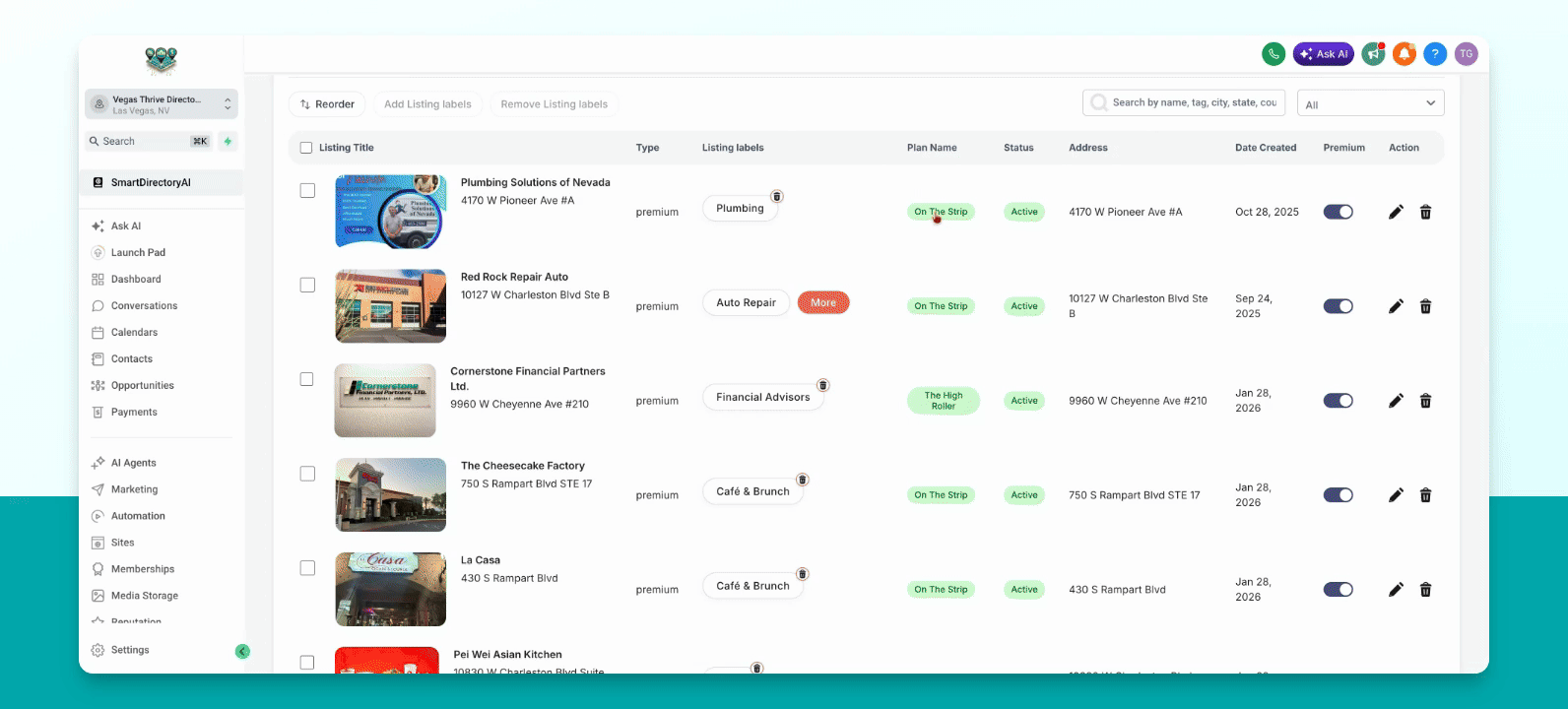The image size is (1568, 709).
Task: Delete The Cheesecake Factory listing
Action: point(1425,495)
